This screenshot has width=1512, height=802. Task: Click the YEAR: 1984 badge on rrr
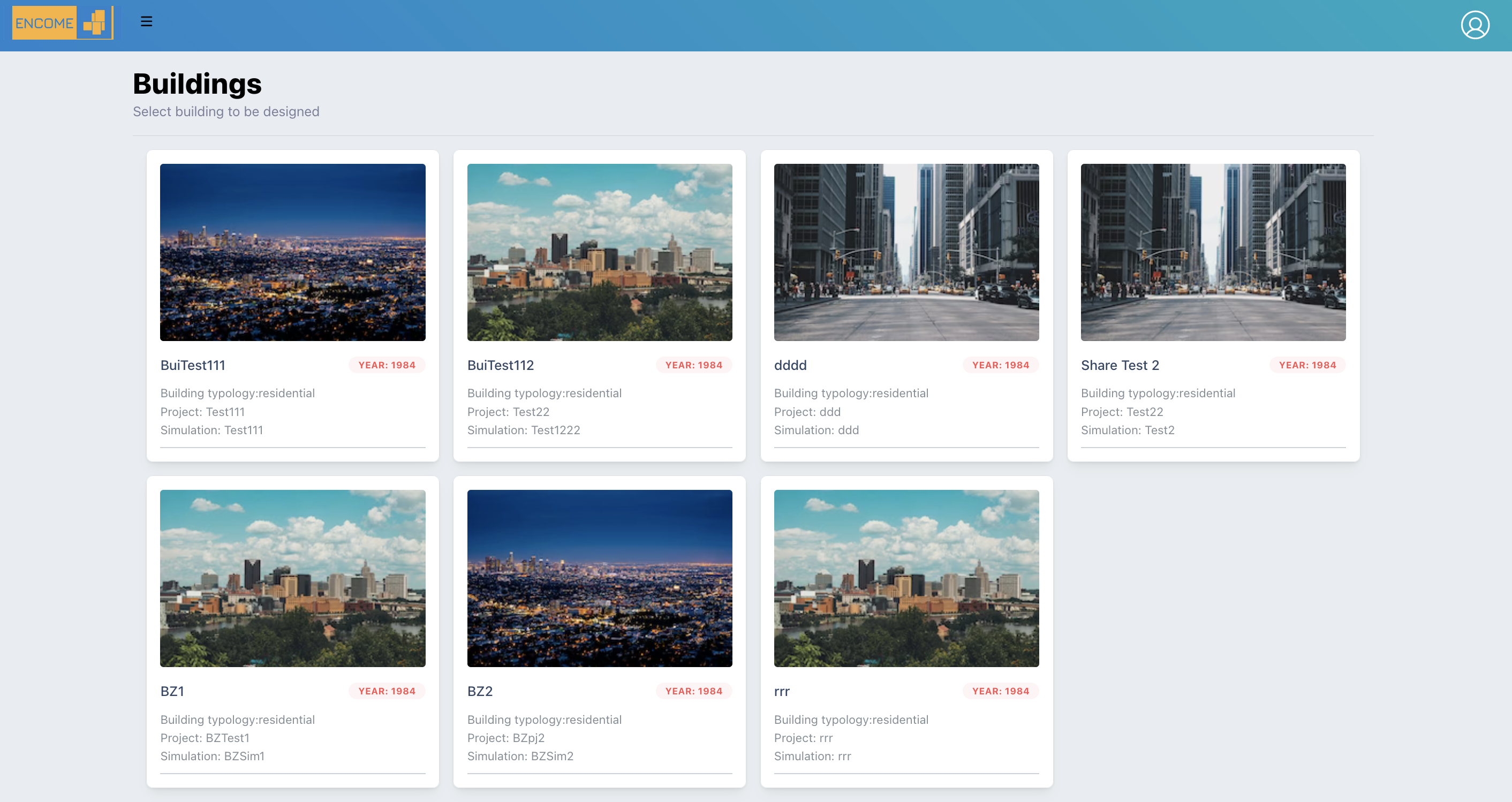pyautogui.click(x=1001, y=691)
